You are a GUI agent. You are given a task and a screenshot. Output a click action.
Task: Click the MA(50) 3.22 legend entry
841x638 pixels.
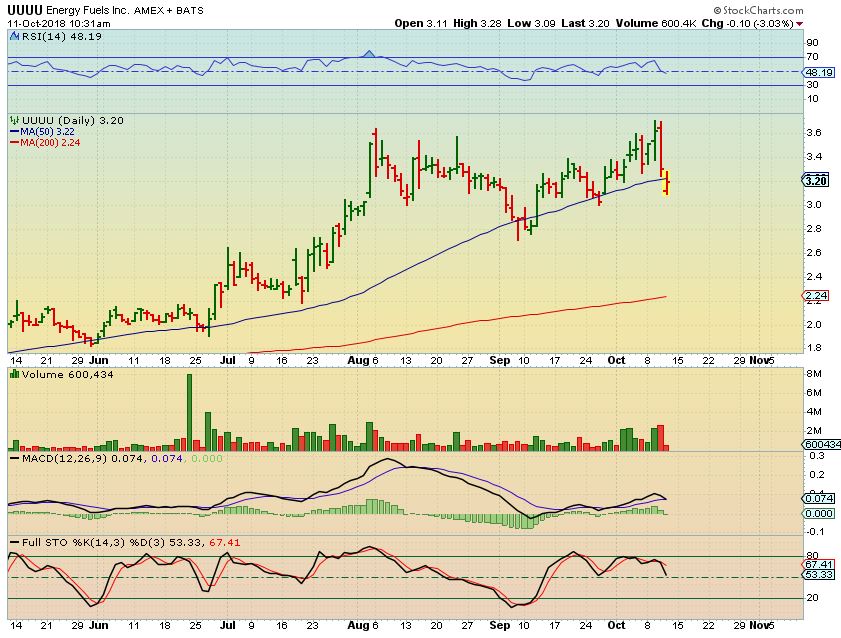(43, 132)
